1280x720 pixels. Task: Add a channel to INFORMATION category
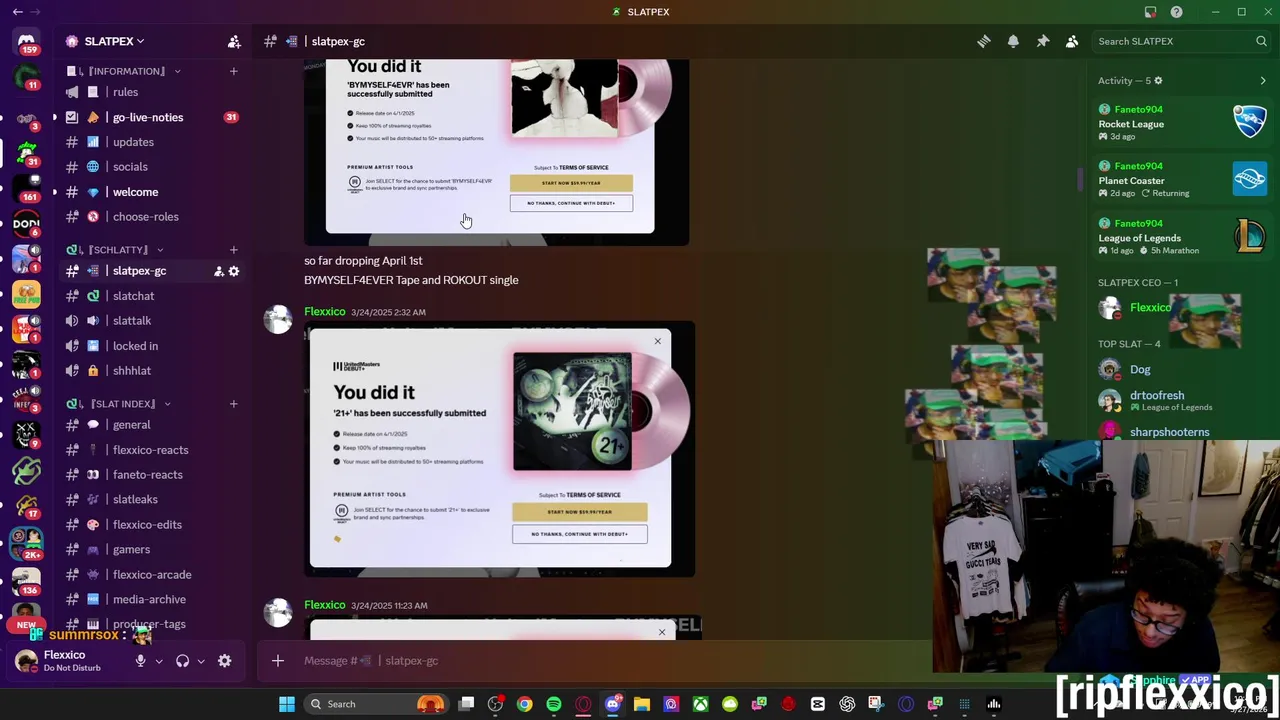233,71
